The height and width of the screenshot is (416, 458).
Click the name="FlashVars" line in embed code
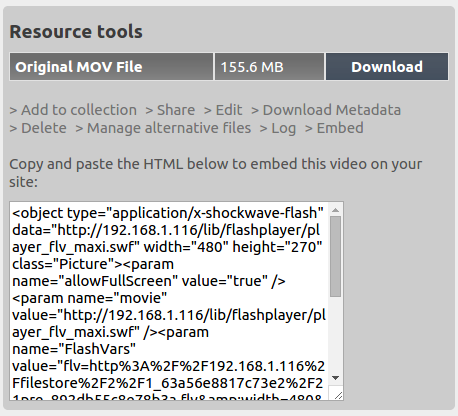pos(74,349)
